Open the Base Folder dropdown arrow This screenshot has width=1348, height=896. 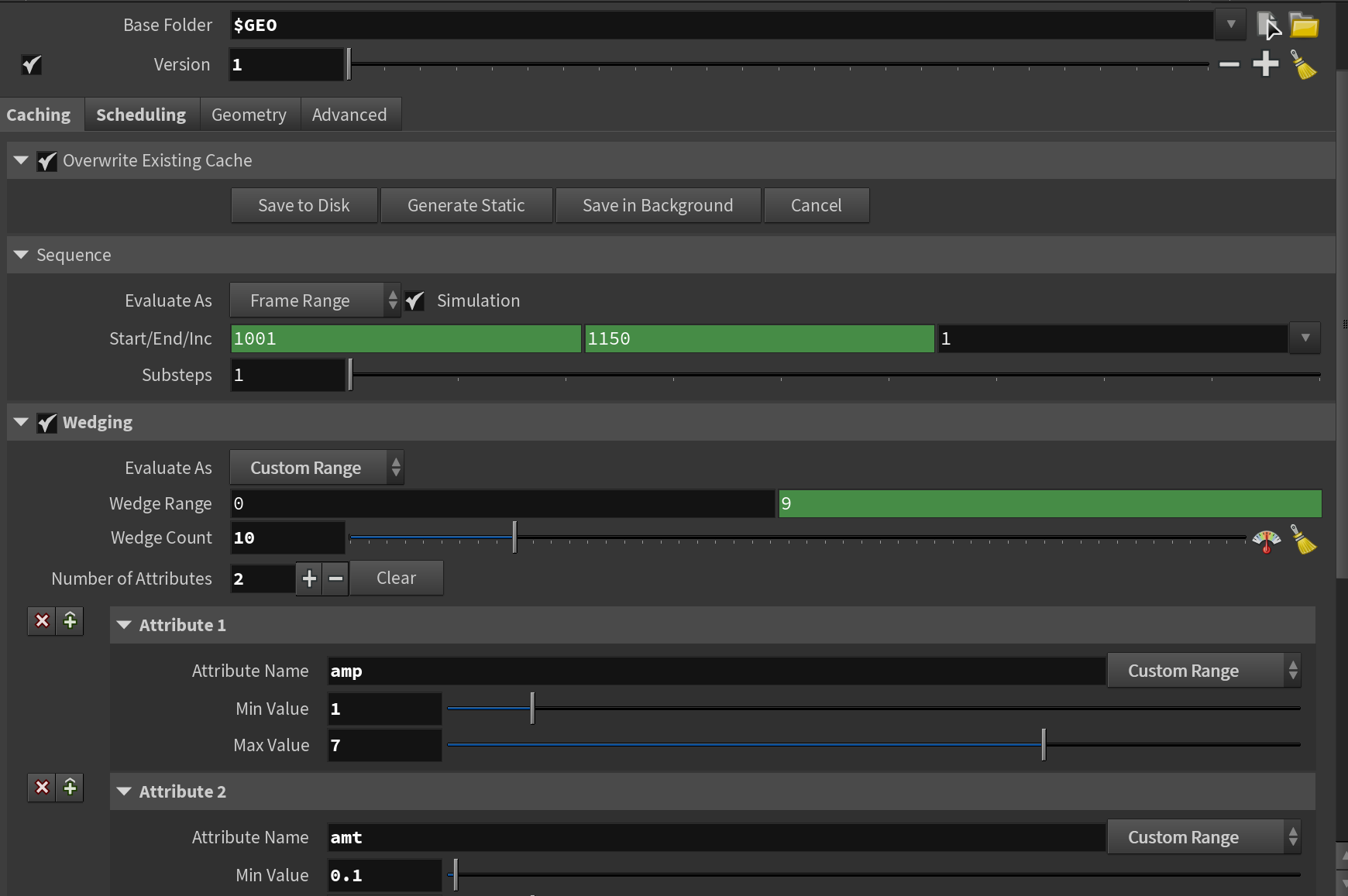pos(1230,25)
